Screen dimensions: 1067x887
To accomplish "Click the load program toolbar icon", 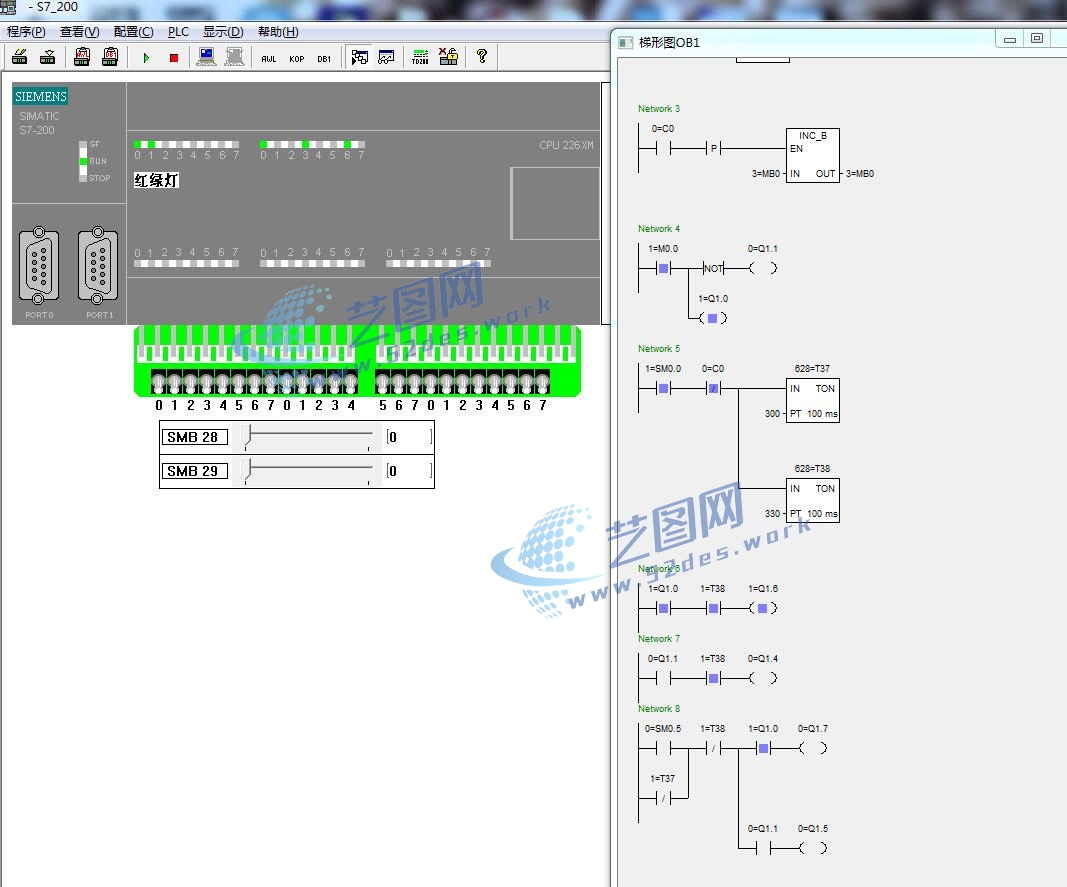I will [48, 57].
